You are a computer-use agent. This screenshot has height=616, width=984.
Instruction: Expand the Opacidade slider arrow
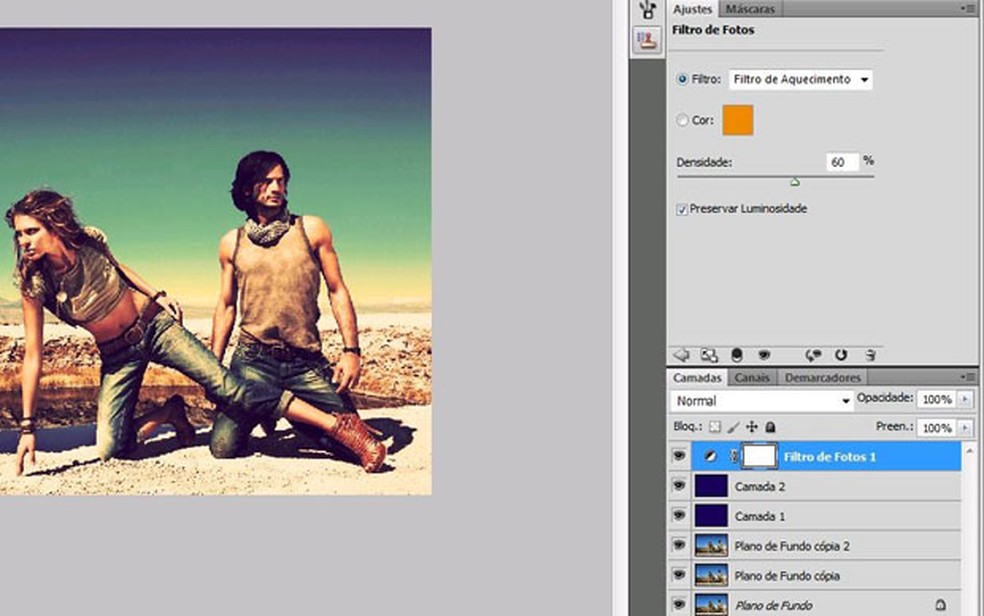(x=964, y=399)
